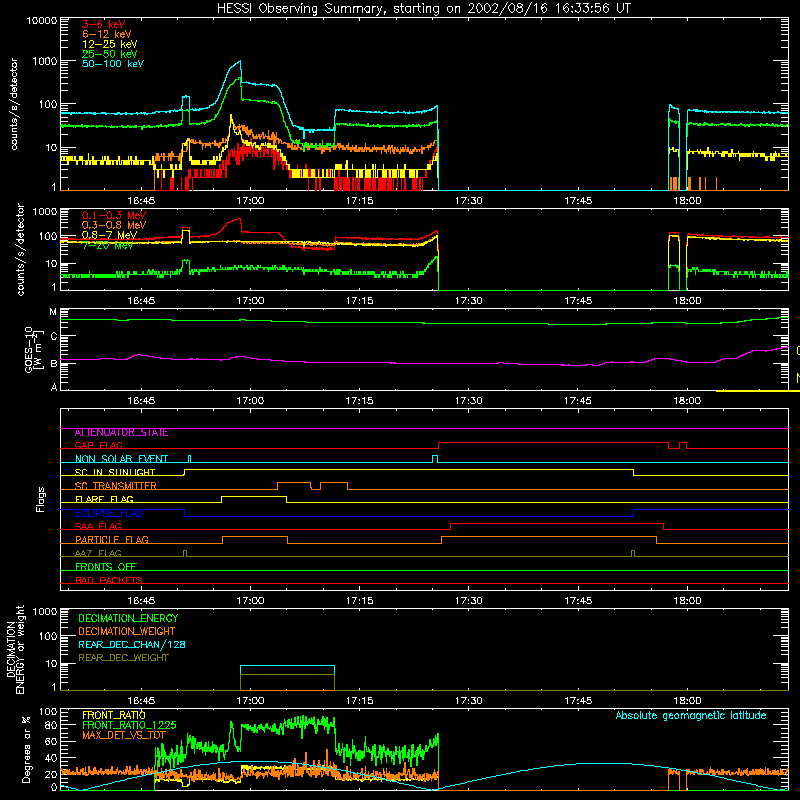This screenshot has width=800, height=800.
Task: Select the SC_TRANSMITTER flag label
Action: pos(115,486)
